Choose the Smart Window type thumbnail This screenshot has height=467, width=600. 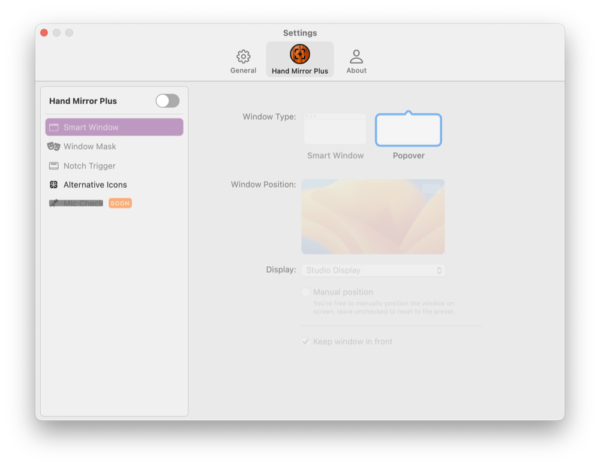tap(335, 129)
